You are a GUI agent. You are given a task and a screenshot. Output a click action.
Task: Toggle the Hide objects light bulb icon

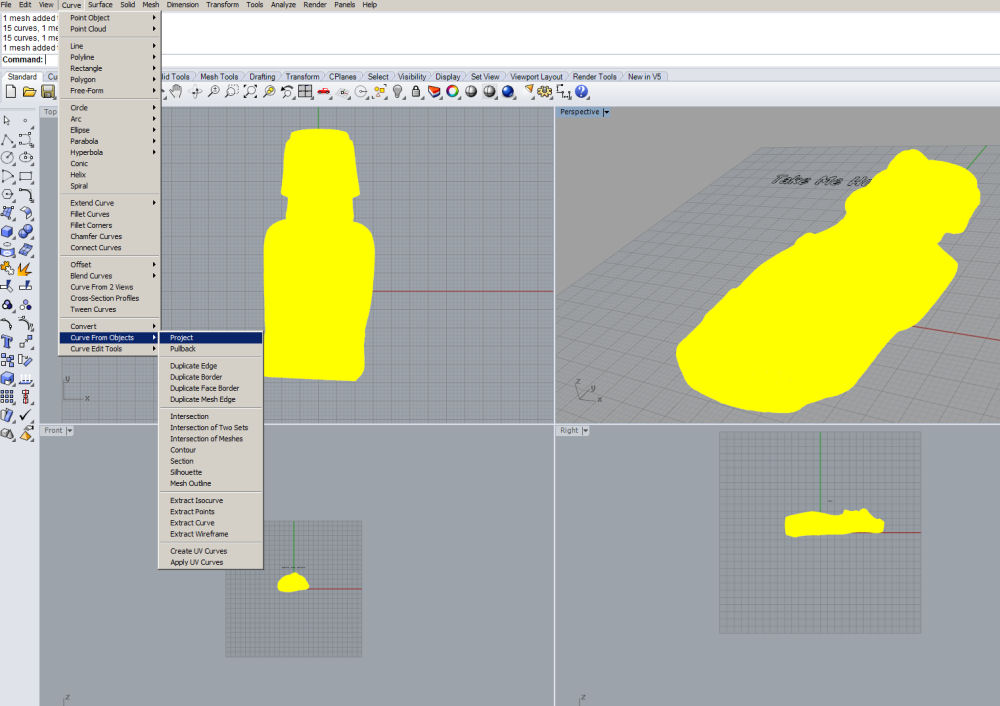click(397, 92)
